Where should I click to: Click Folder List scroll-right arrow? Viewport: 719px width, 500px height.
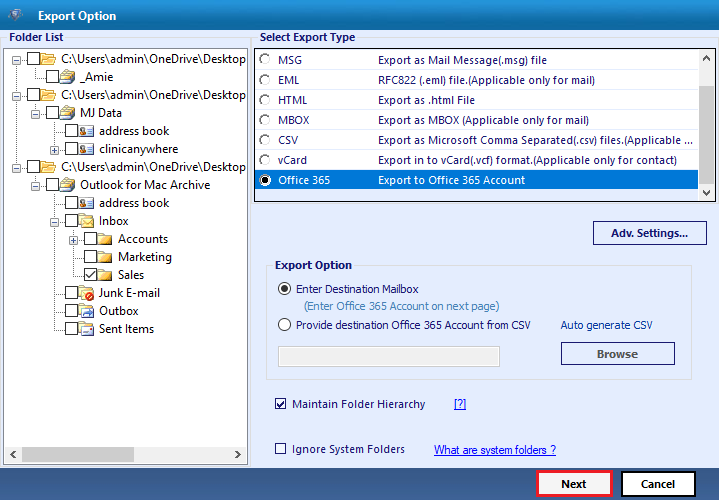[x=238, y=454]
